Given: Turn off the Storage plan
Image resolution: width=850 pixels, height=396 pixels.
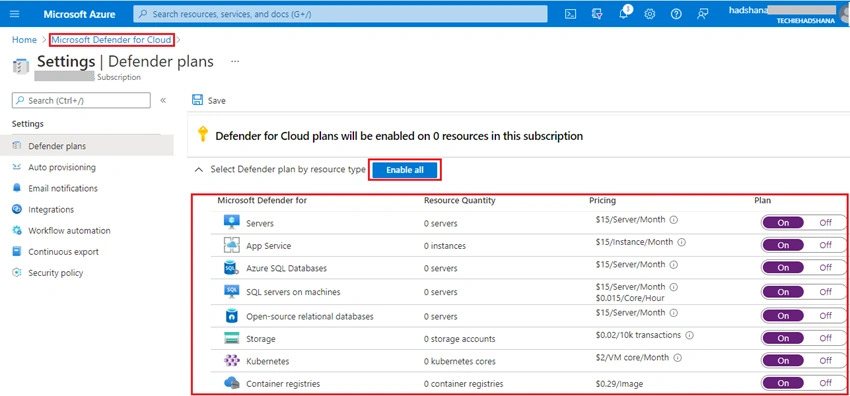Looking at the screenshot, I should tap(825, 337).
